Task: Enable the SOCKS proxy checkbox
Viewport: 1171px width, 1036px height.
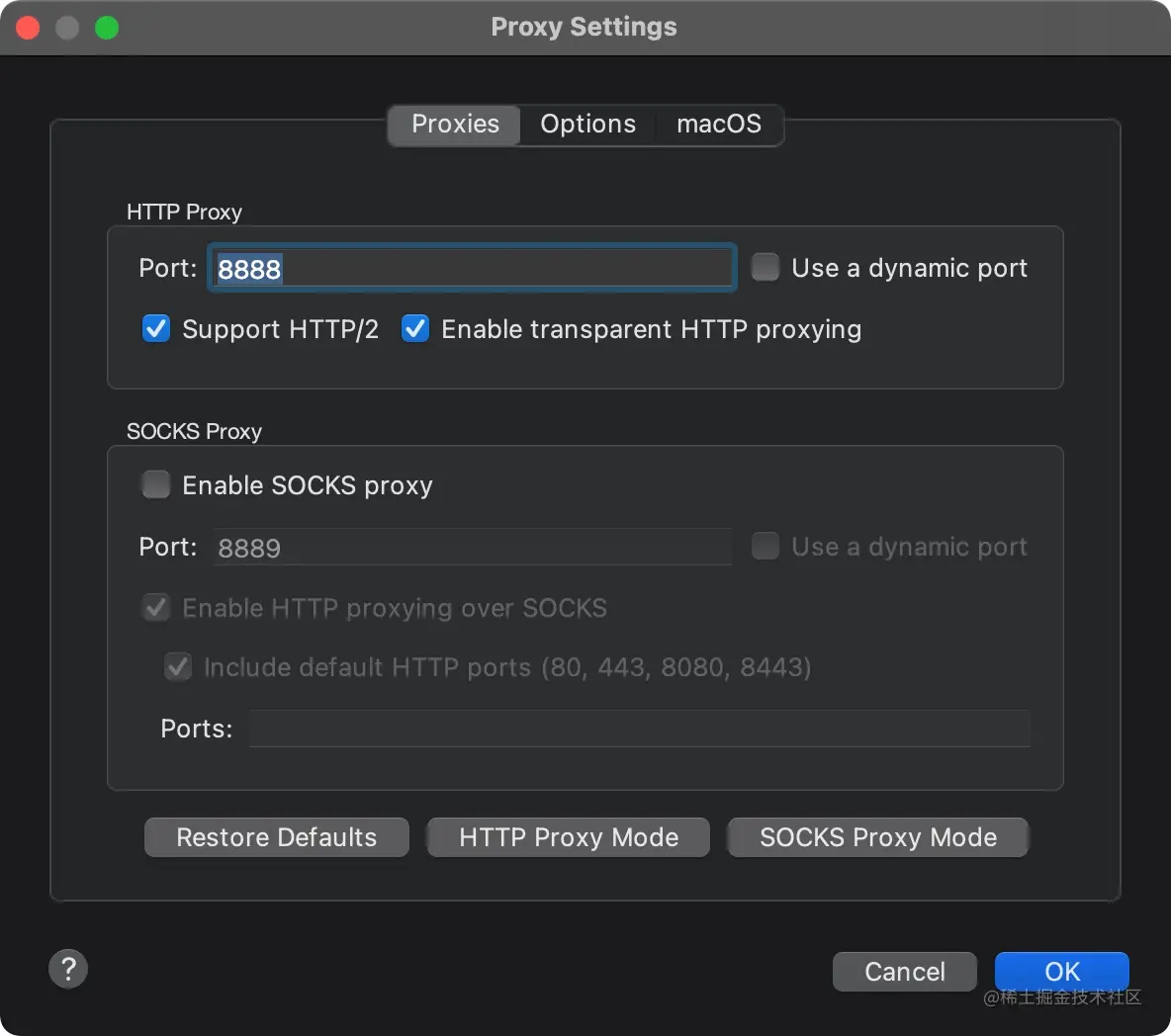Action: [x=156, y=484]
